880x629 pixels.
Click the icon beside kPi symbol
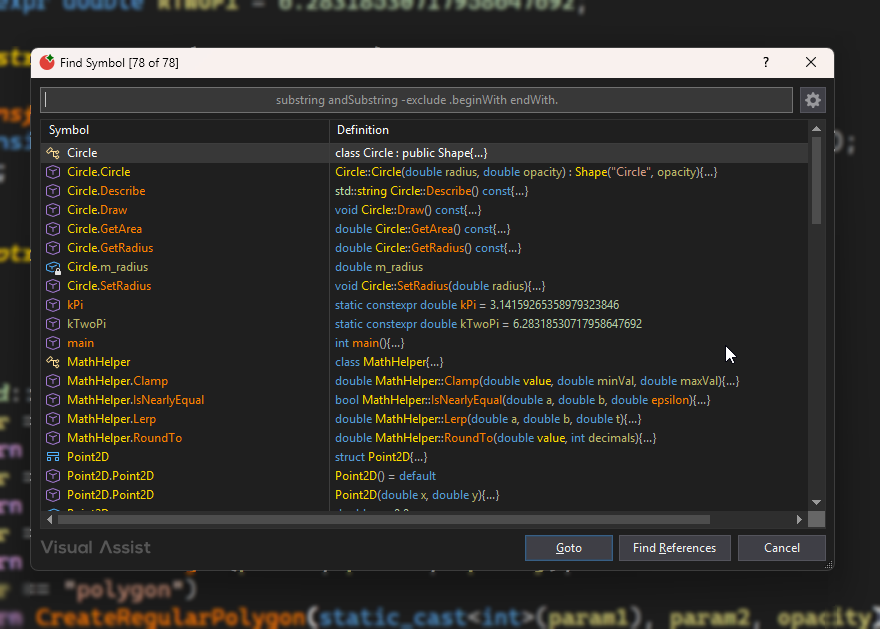pyautogui.click(x=53, y=305)
